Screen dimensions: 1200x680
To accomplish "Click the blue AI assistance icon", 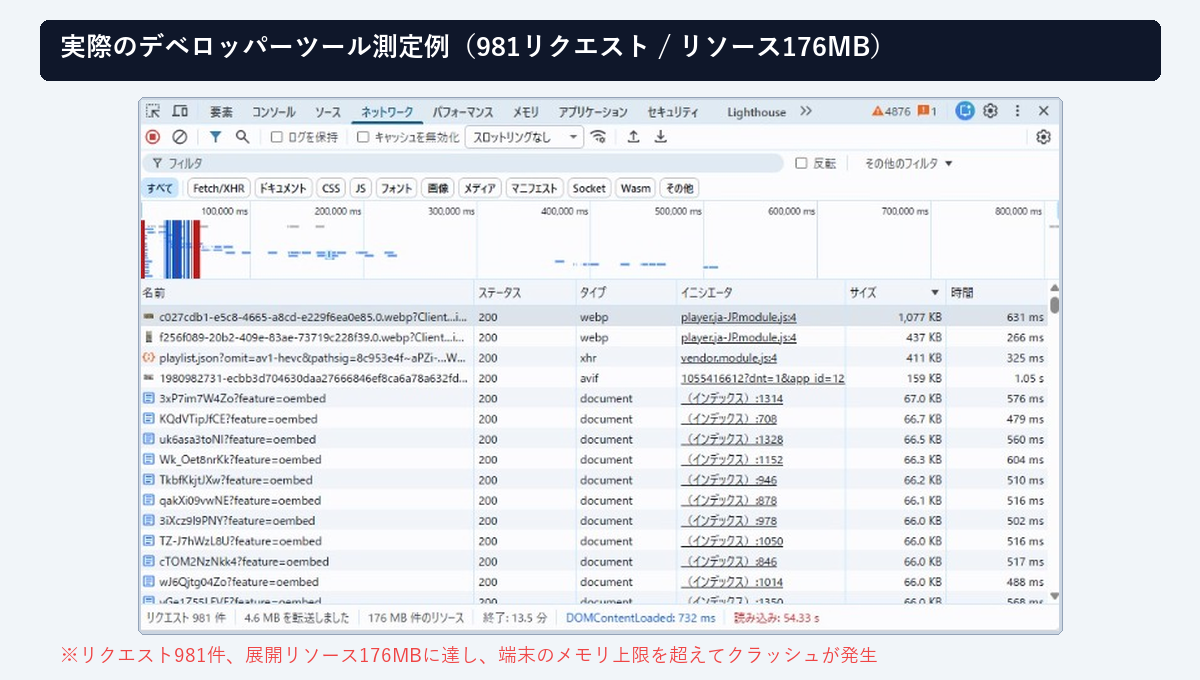I will (x=965, y=111).
